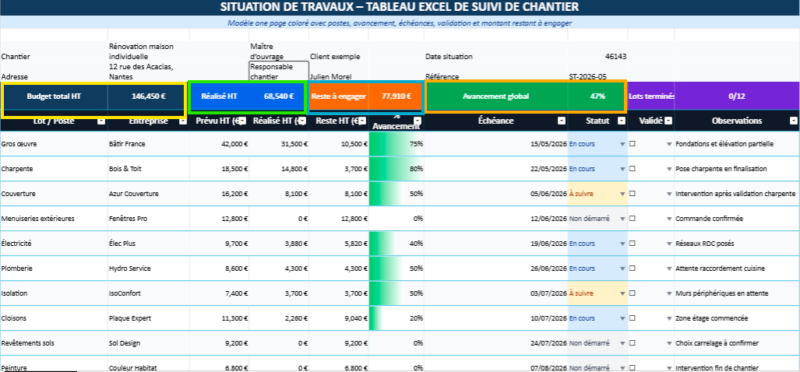Select the Bâtir France company cell
Viewport: 800px width, 372px height.
[x=148, y=144]
